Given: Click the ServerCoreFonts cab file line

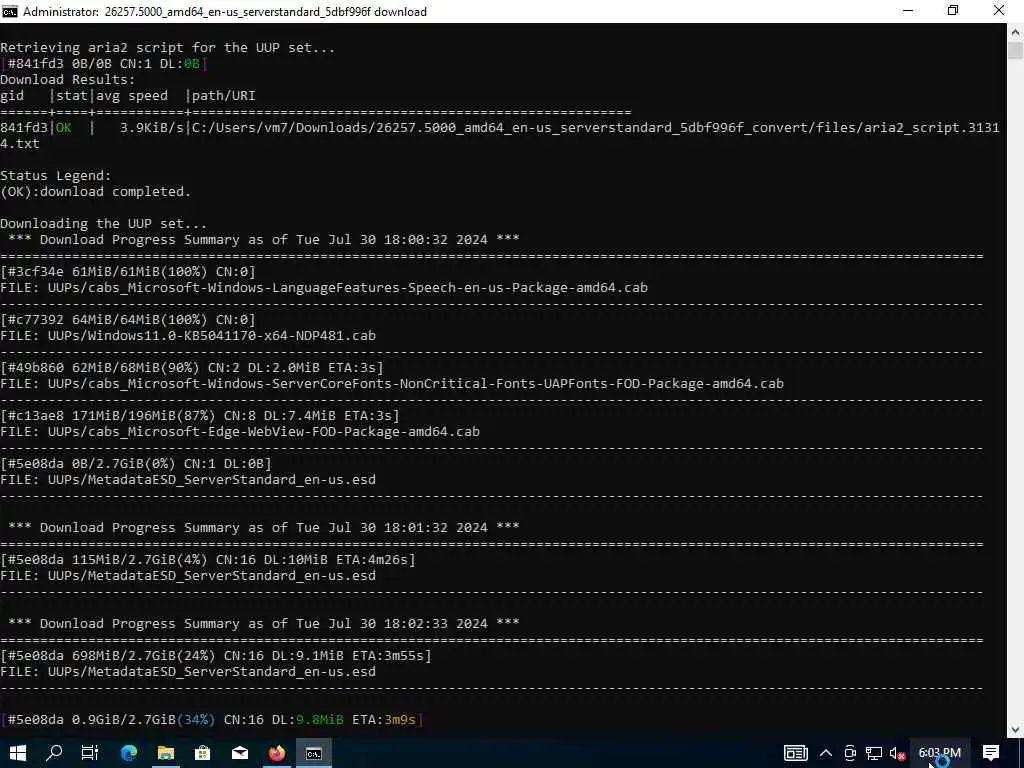Looking at the screenshot, I should click(392, 384).
